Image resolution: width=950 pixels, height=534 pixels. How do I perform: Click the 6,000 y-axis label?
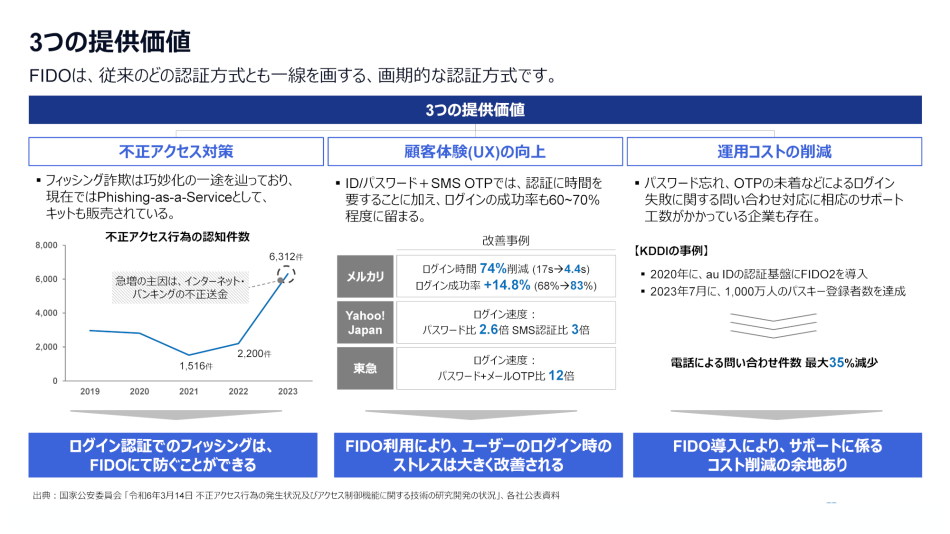coord(46,279)
